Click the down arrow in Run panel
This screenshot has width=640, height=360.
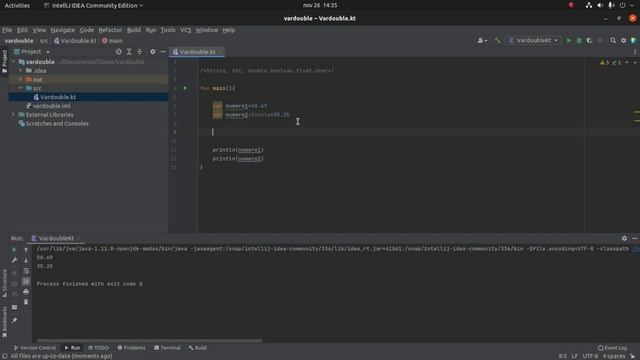pos(26,260)
